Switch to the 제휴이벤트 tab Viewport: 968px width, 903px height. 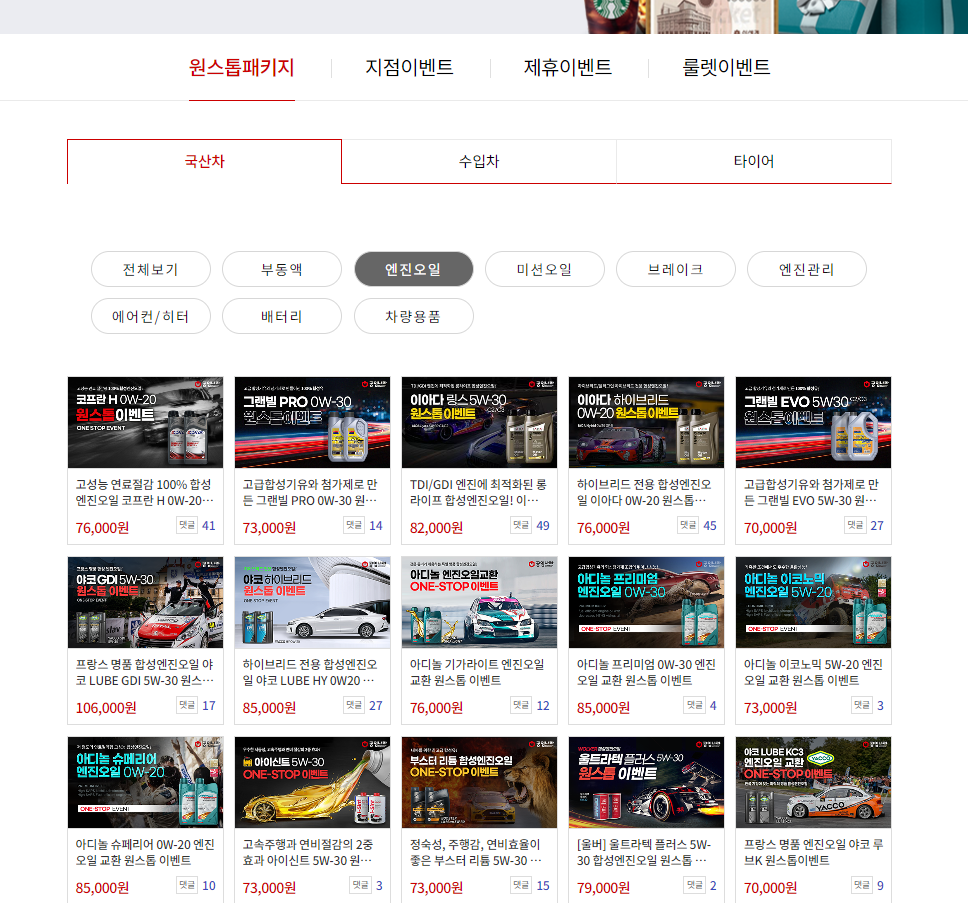(568, 67)
